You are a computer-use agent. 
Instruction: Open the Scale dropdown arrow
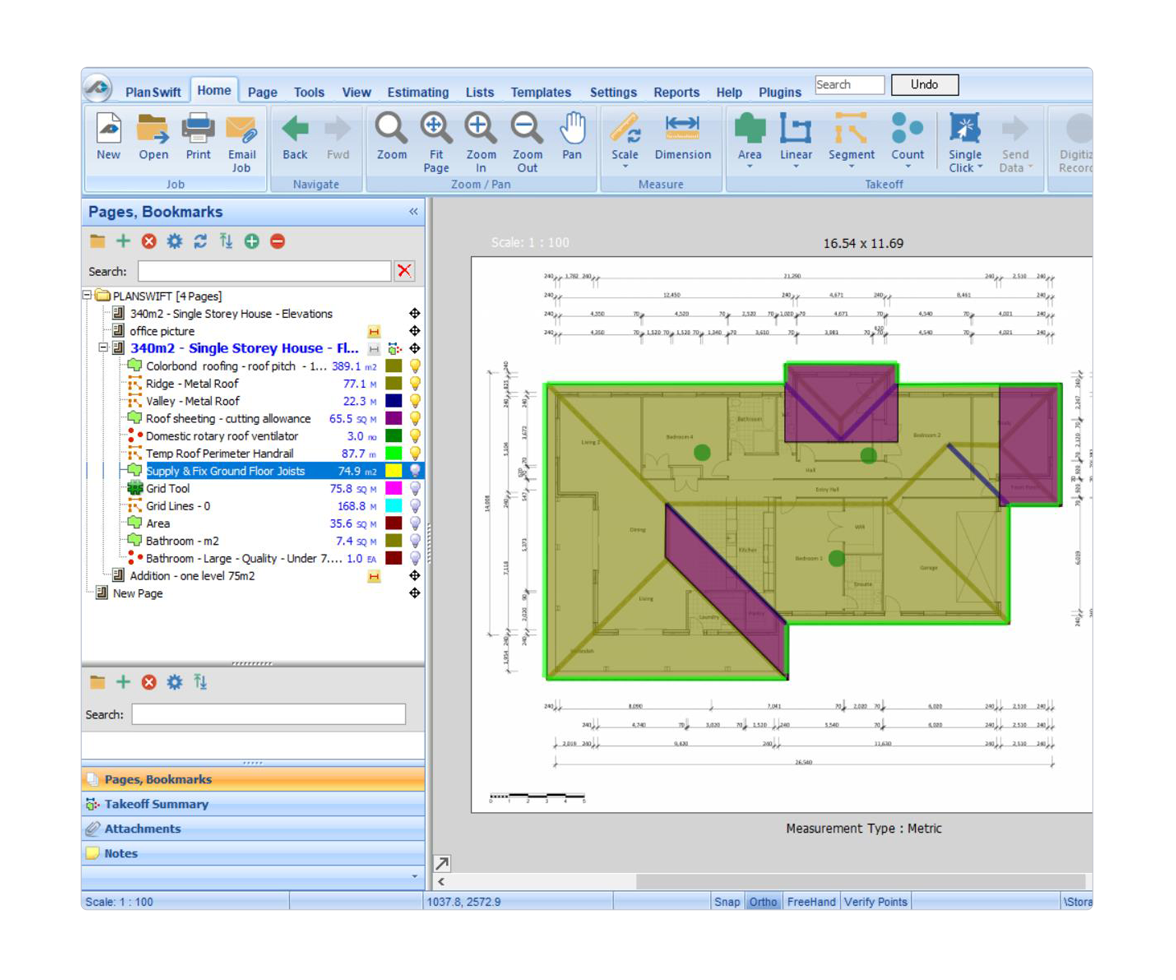click(x=625, y=166)
